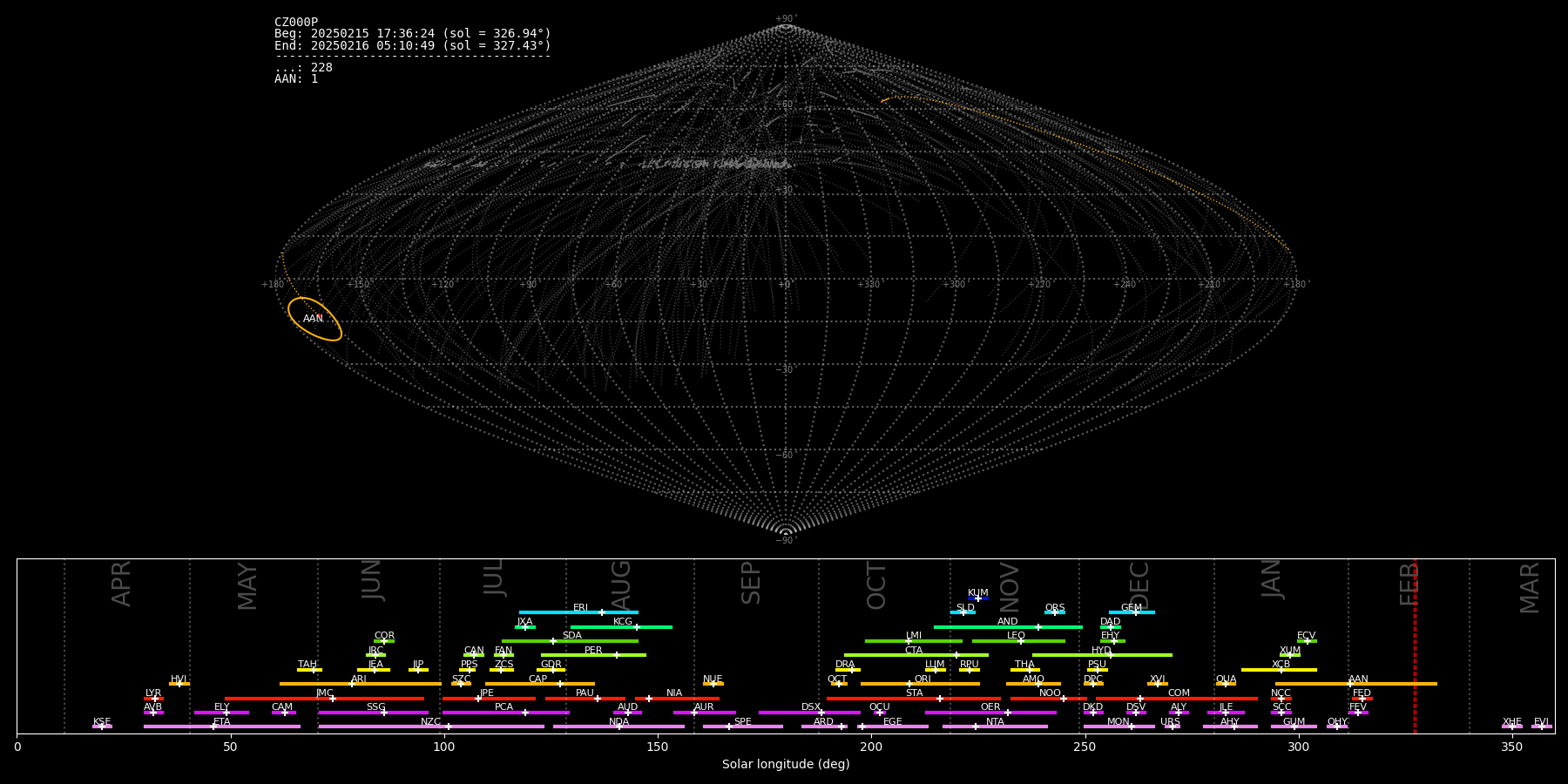
Task: Select the SDA shower bar
Action: 570,641
